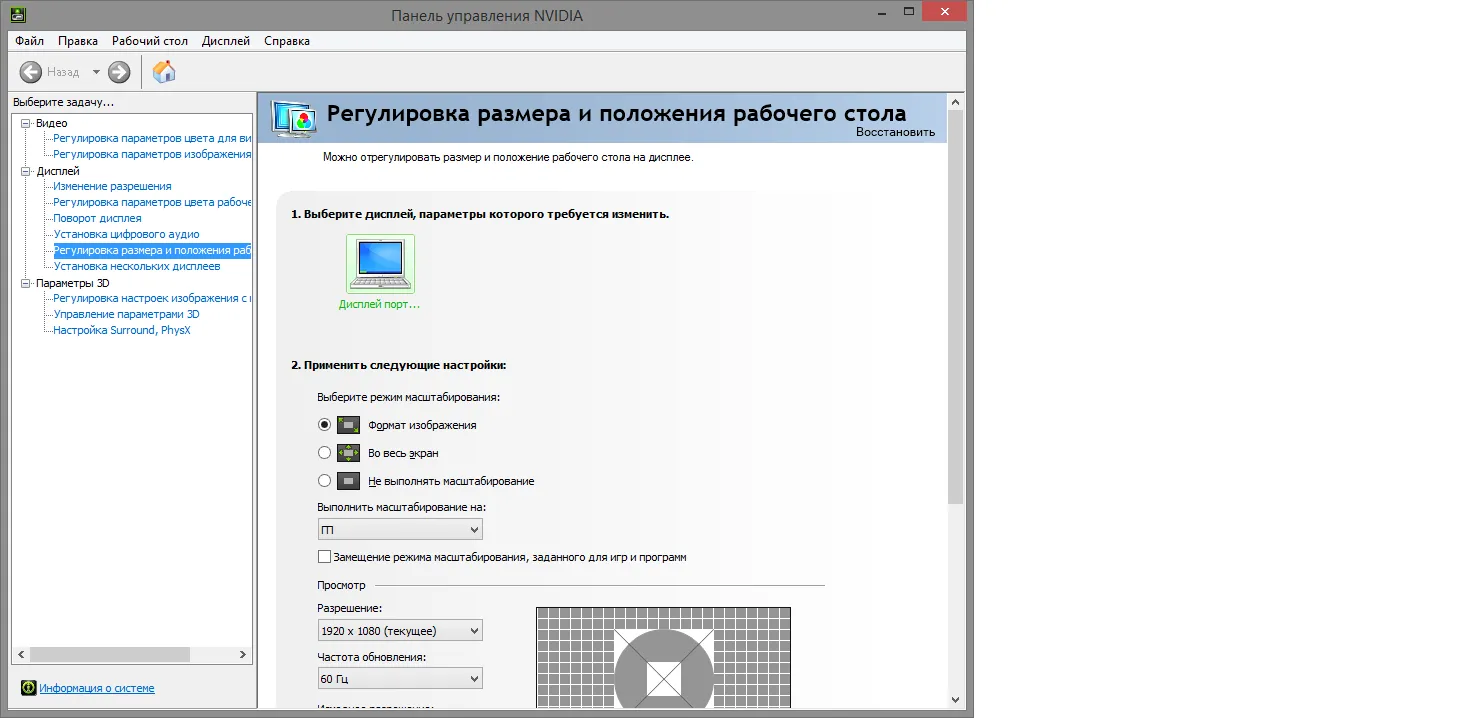Screen dimensions: 1479x718
Task: Select the portable display monitor icon
Action: tap(380, 264)
